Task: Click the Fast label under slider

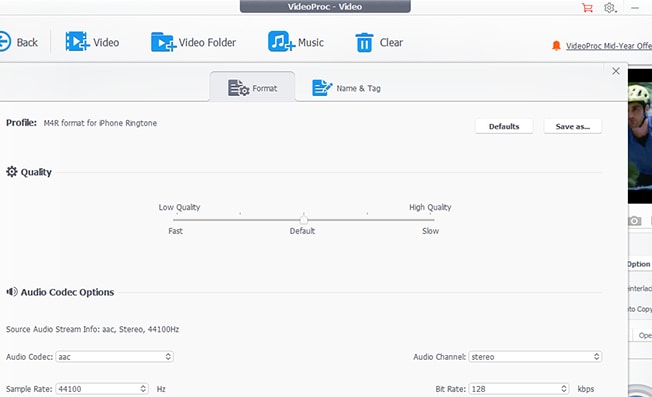Action: pos(175,231)
